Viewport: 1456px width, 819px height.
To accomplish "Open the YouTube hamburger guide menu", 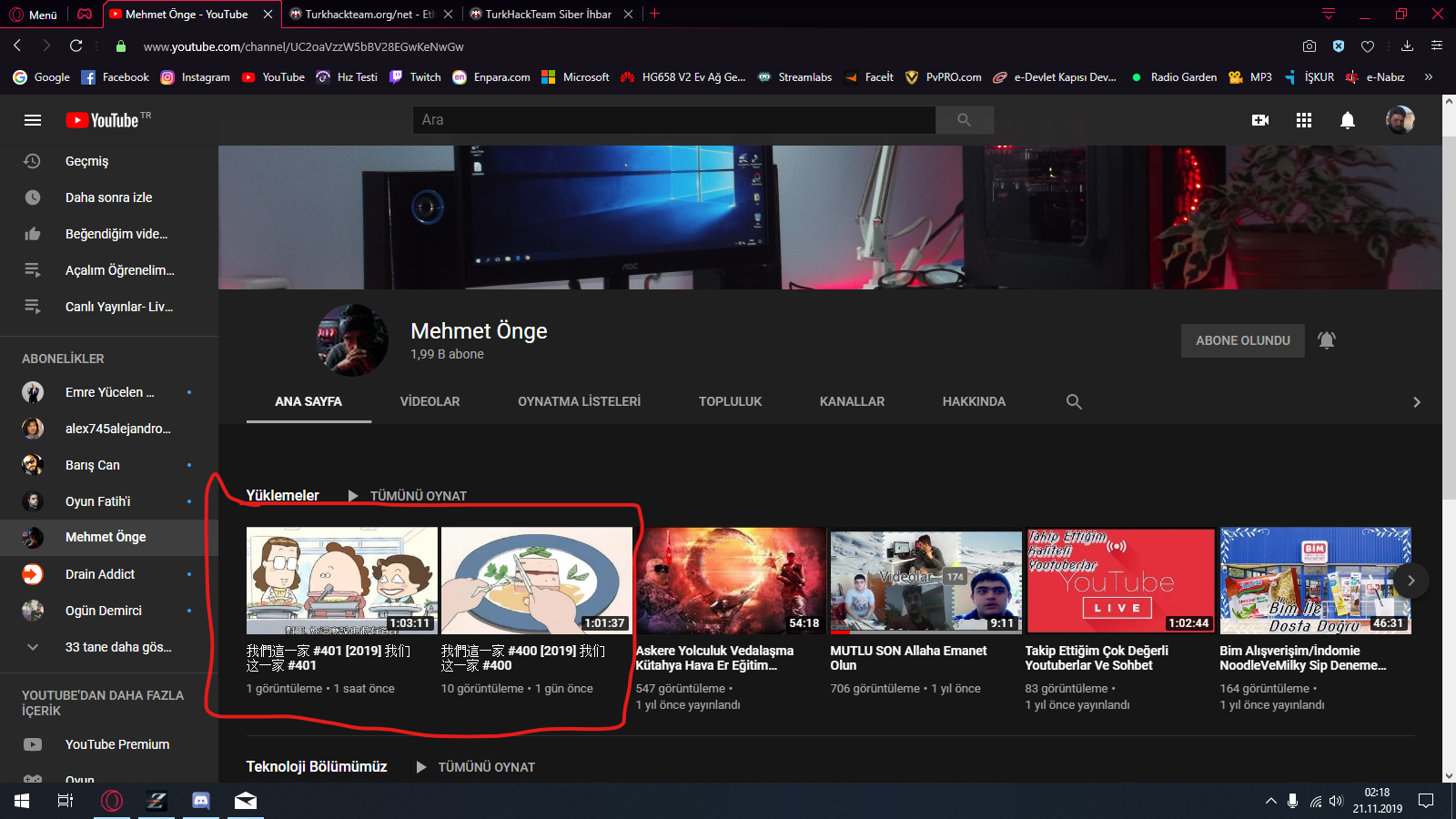I will click(x=33, y=120).
